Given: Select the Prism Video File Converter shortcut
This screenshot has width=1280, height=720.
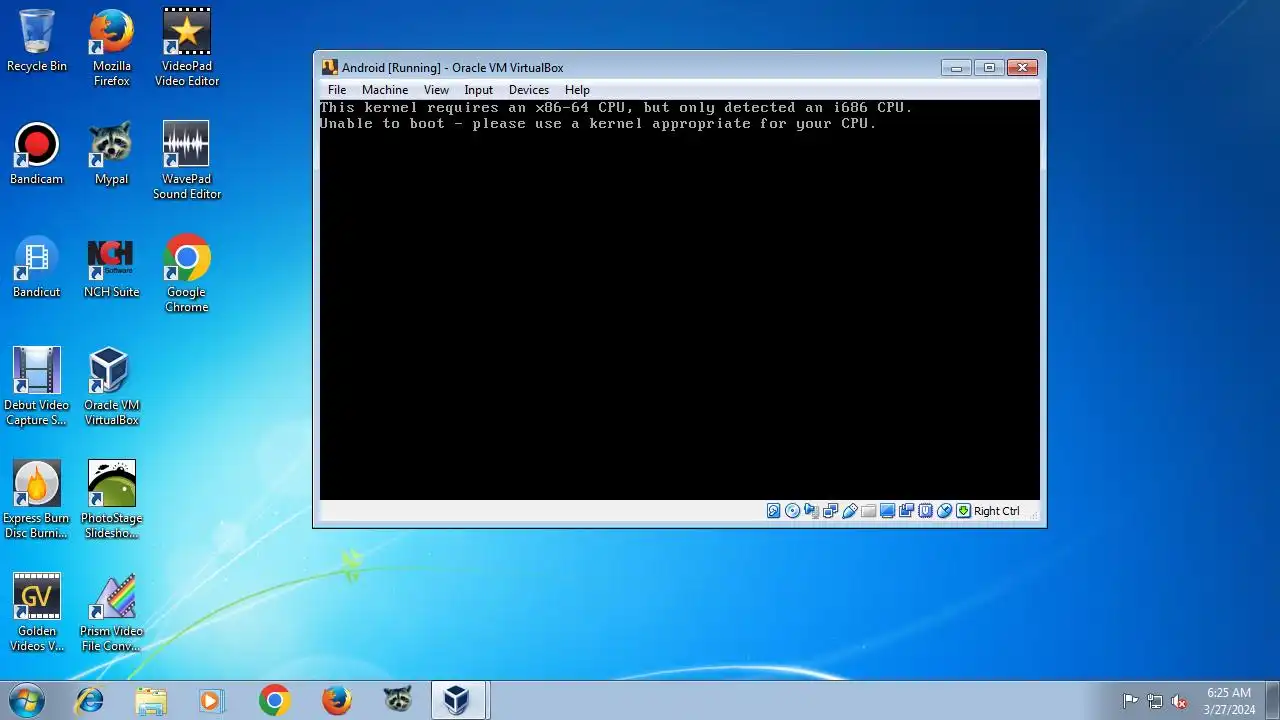Looking at the screenshot, I should point(112,613).
